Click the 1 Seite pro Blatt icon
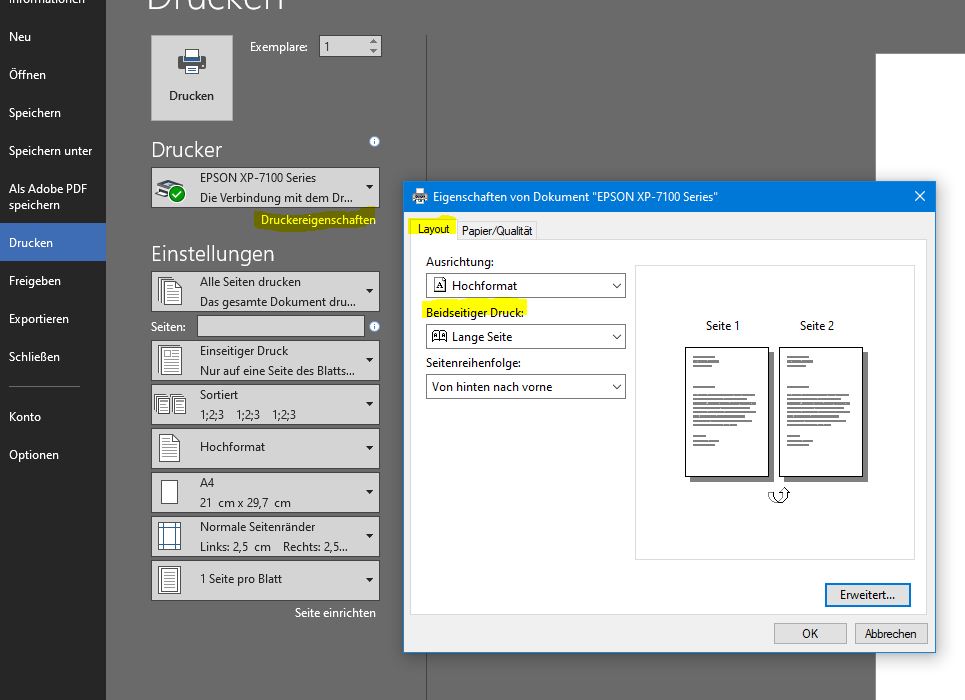Screen dimensions: 965x700 point(169,580)
